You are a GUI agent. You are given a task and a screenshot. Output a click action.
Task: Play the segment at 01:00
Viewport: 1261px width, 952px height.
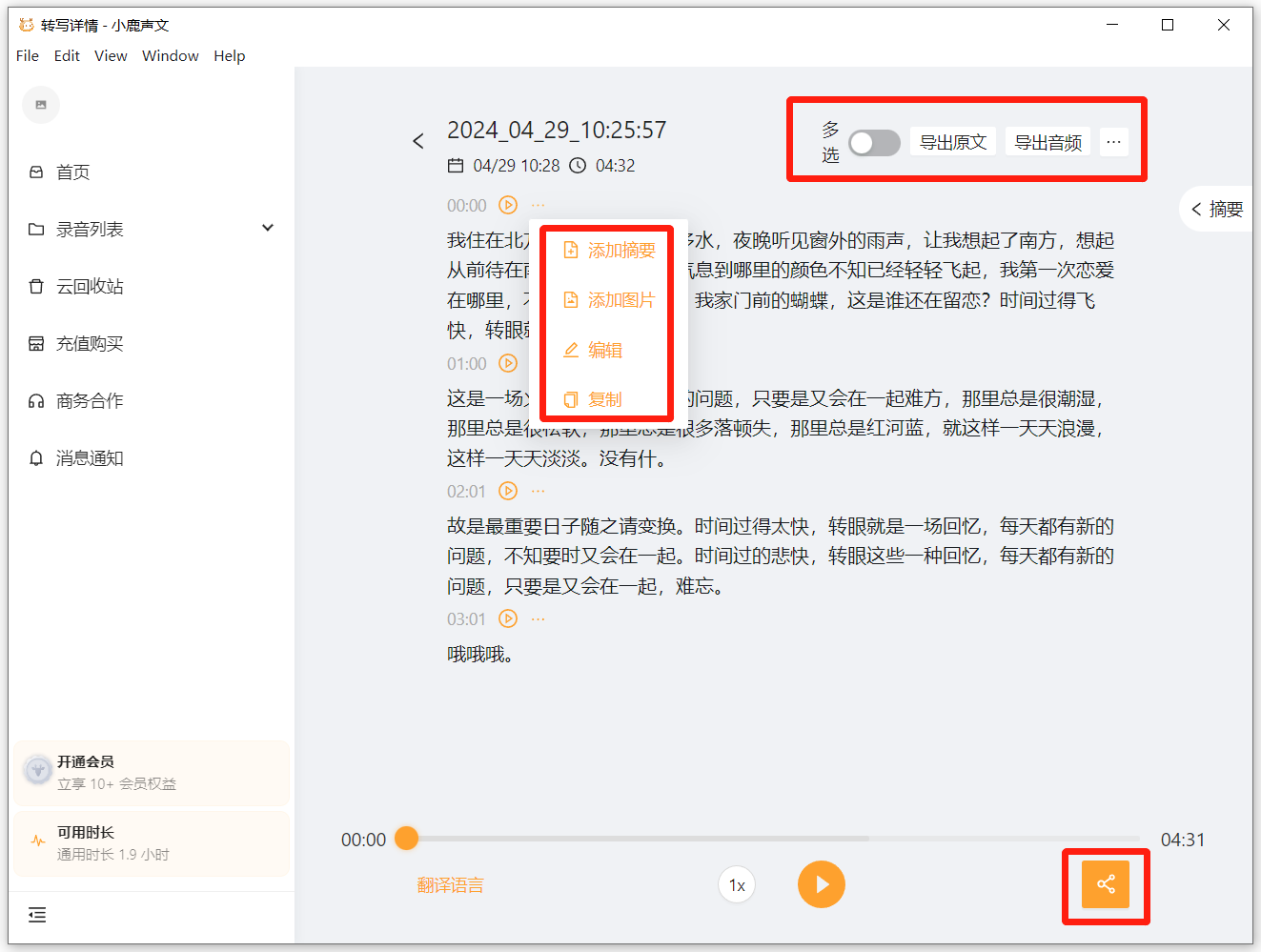tap(508, 363)
